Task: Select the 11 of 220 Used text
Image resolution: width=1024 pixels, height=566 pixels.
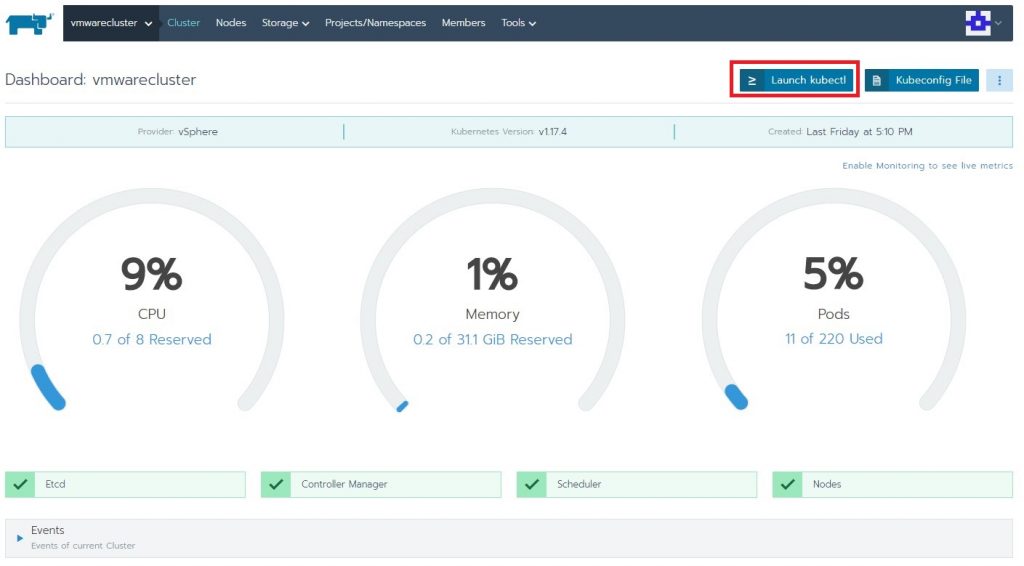Action: (833, 339)
